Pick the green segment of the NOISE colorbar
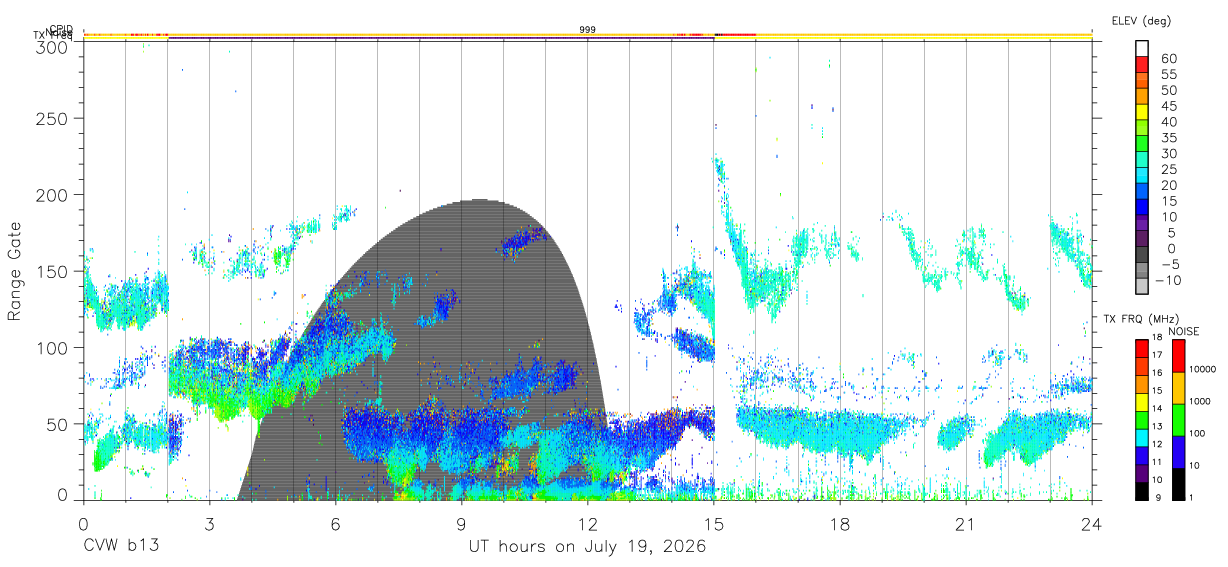 point(1178,420)
